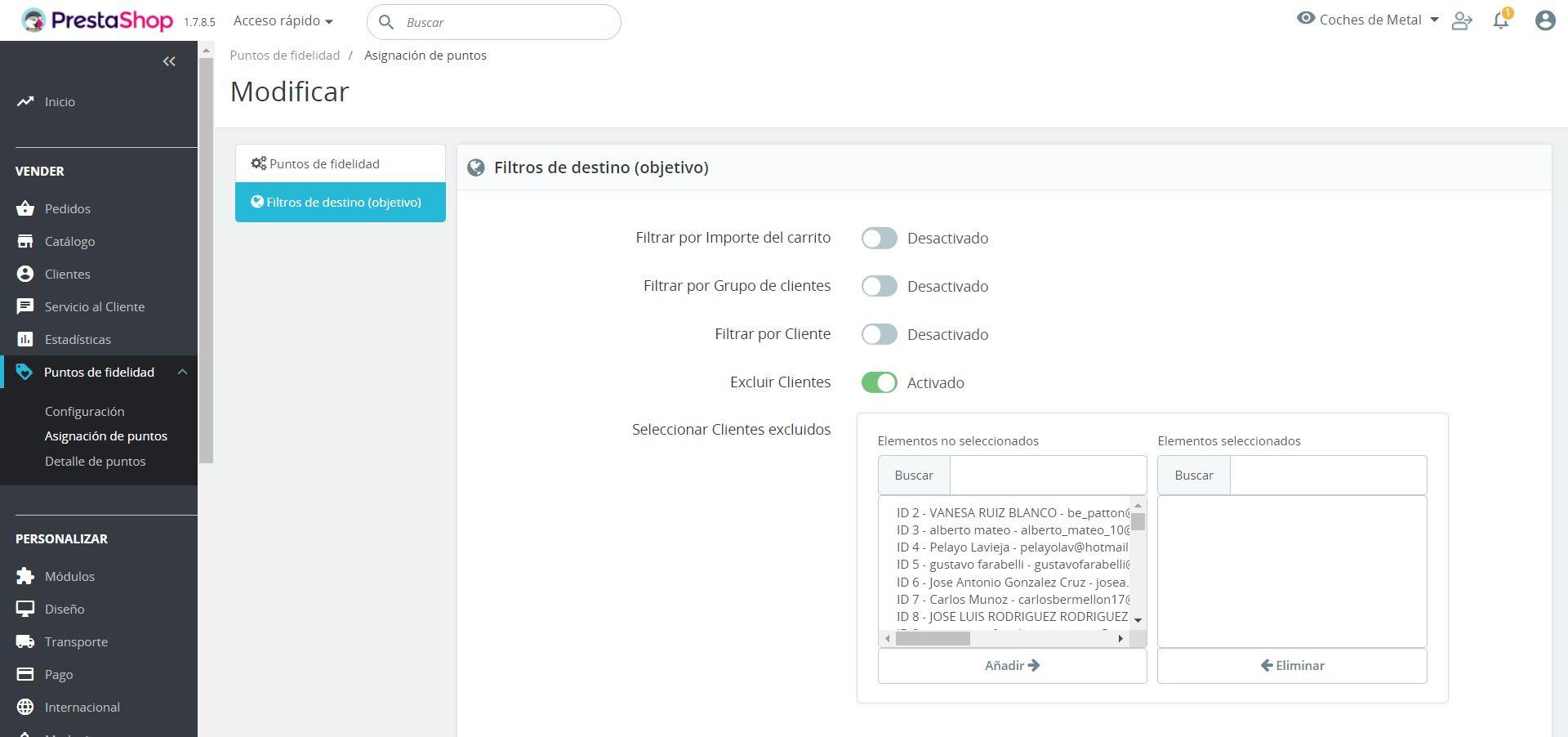Click the Estadísticas chart icon

pyautogui.click(x=25, y=339)
